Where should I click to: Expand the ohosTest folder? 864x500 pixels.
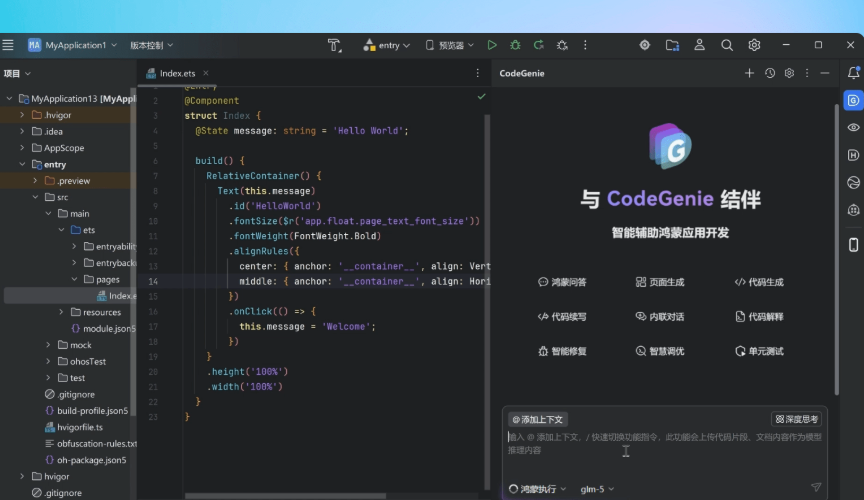point(48,361)
